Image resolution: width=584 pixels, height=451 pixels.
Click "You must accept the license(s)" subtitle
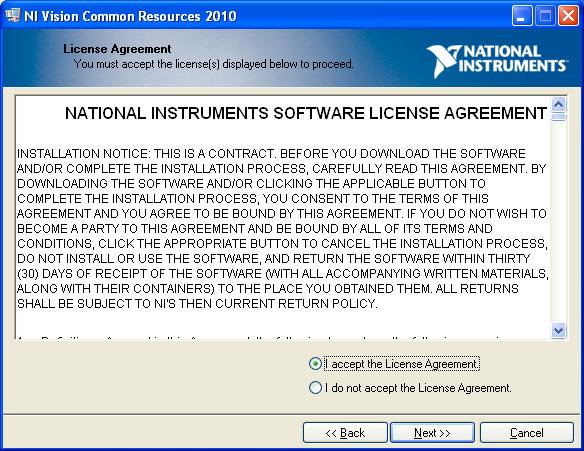213,64
